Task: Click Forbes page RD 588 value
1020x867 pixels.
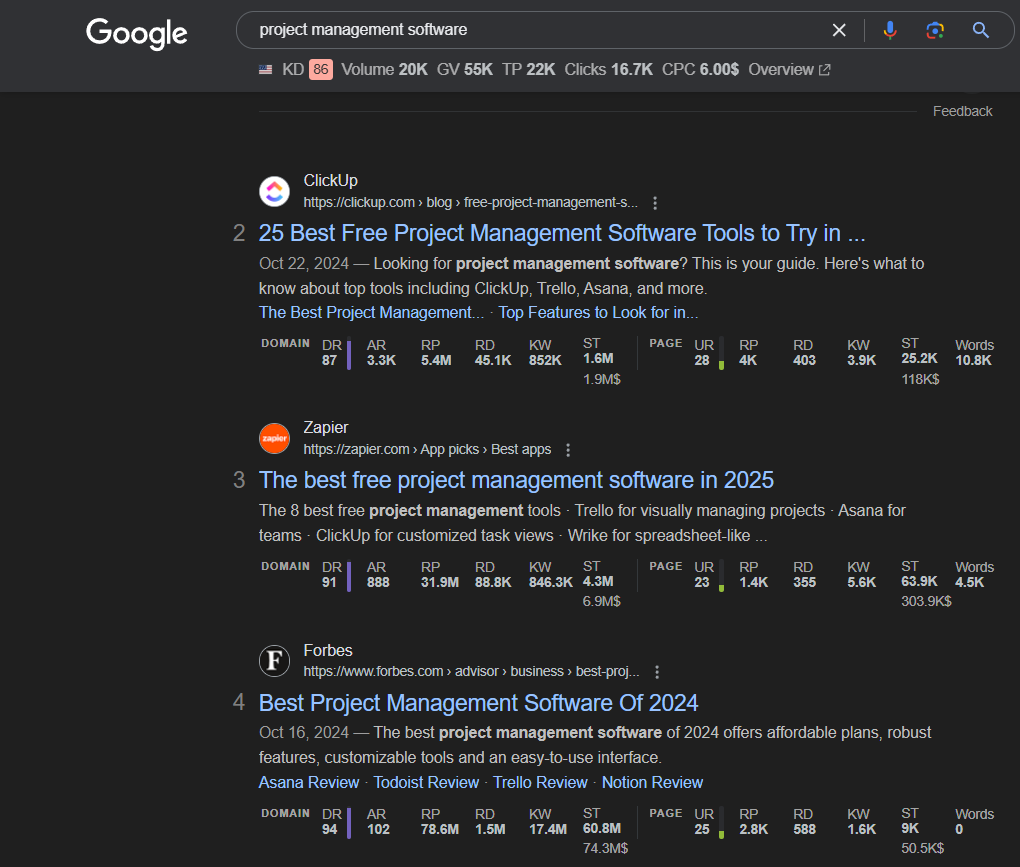Action: click(x=805, y=829)
